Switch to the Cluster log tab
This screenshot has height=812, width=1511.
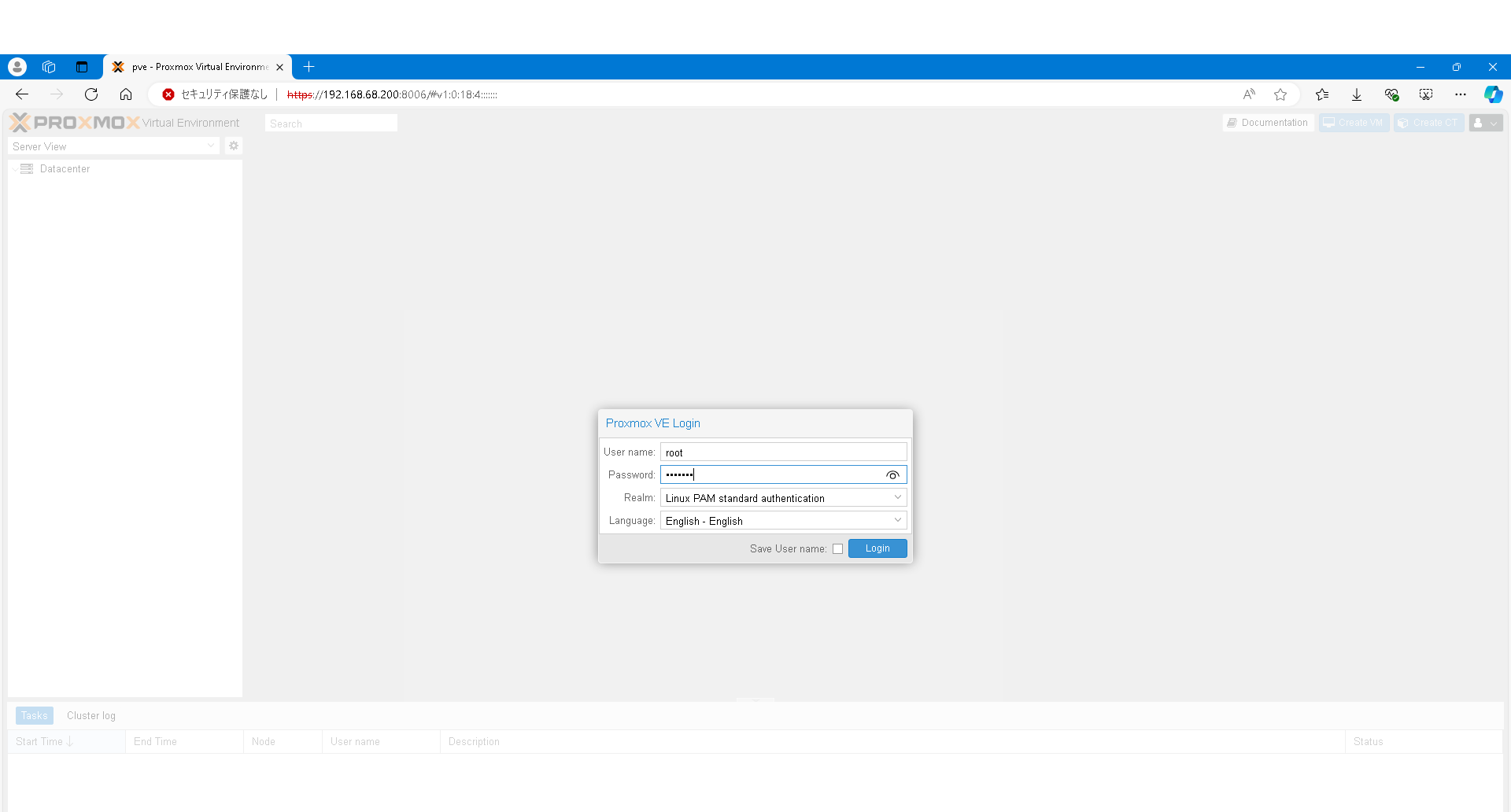pyautogui.click(x=91, y=715)
